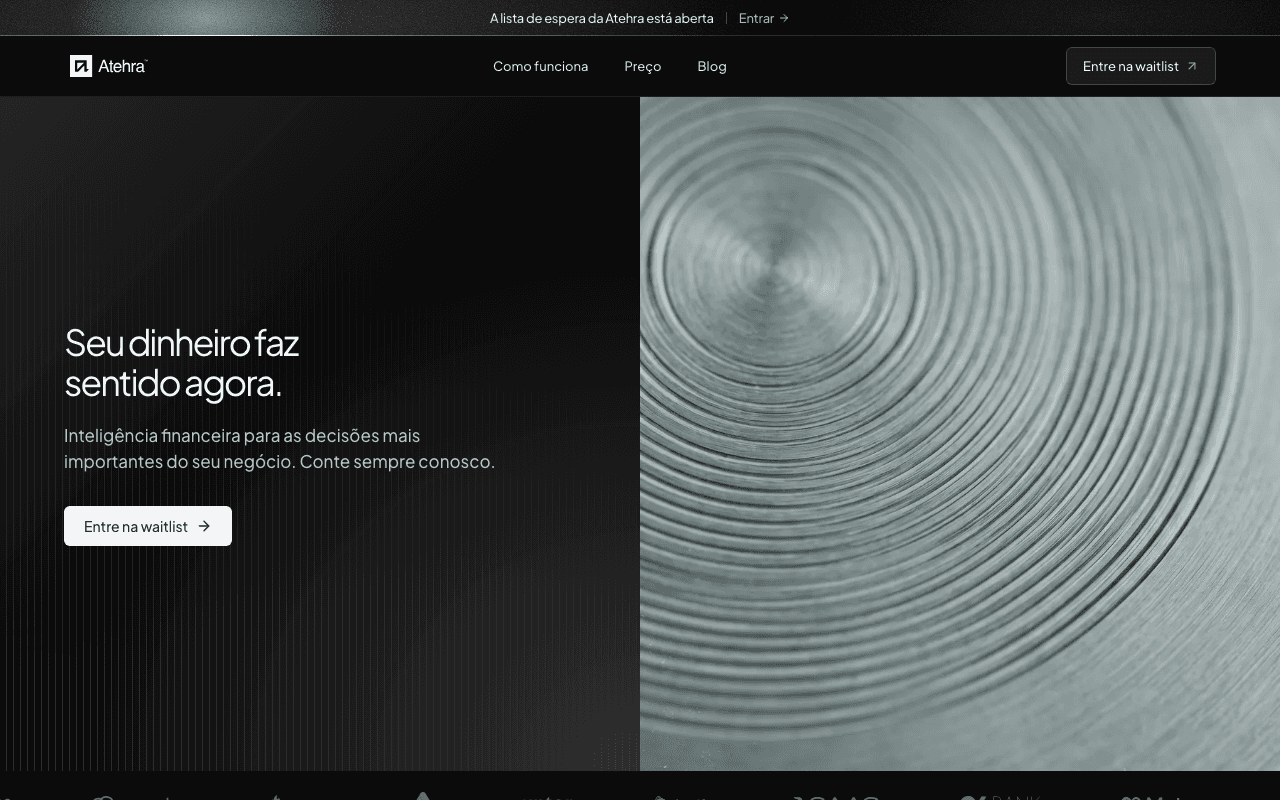The width and height of the screenshot is (1280, 800).
Task: Click the metallic ripple hero image
Action: [960, 434]
